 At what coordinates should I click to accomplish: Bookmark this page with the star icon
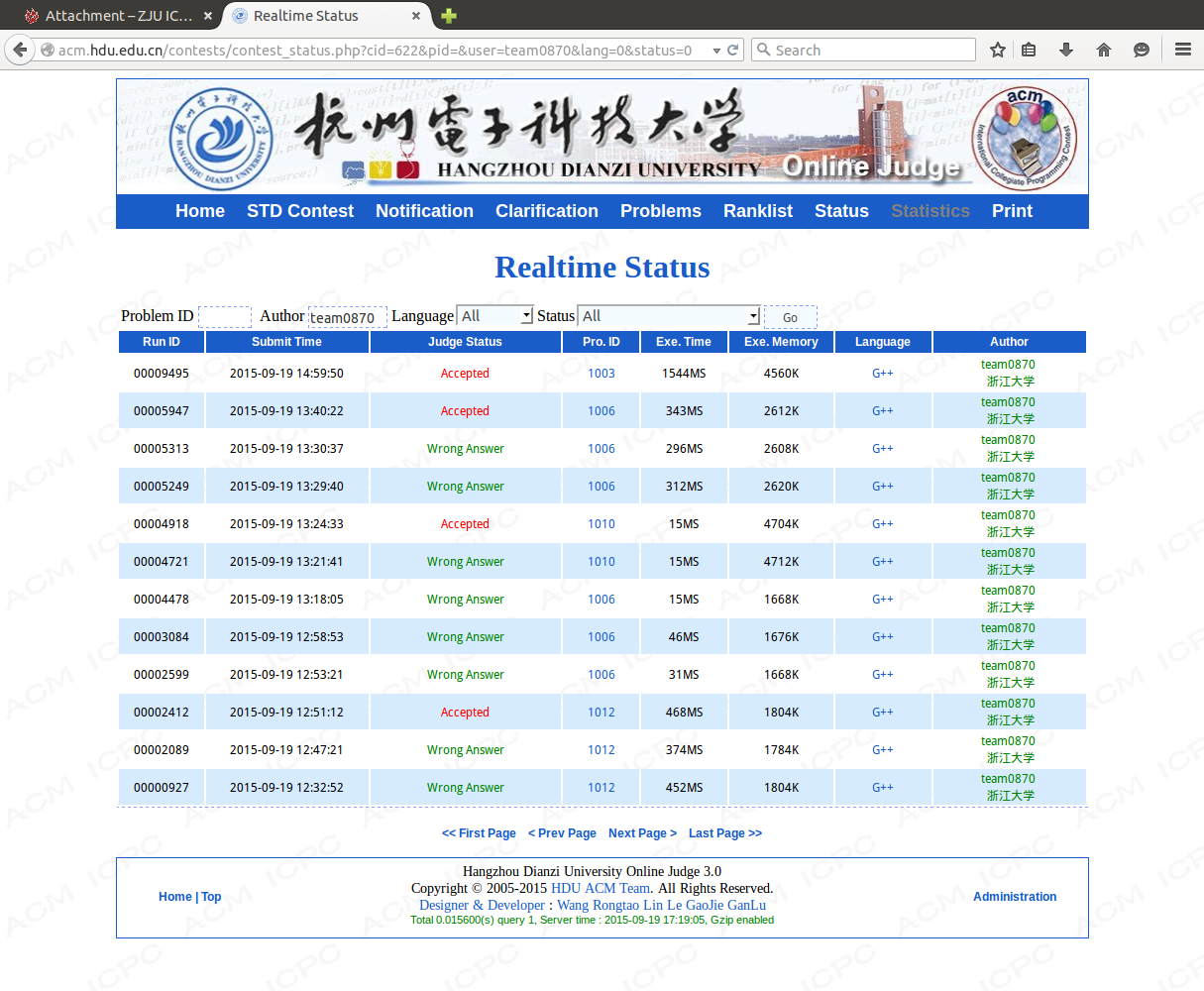(998, 50)
